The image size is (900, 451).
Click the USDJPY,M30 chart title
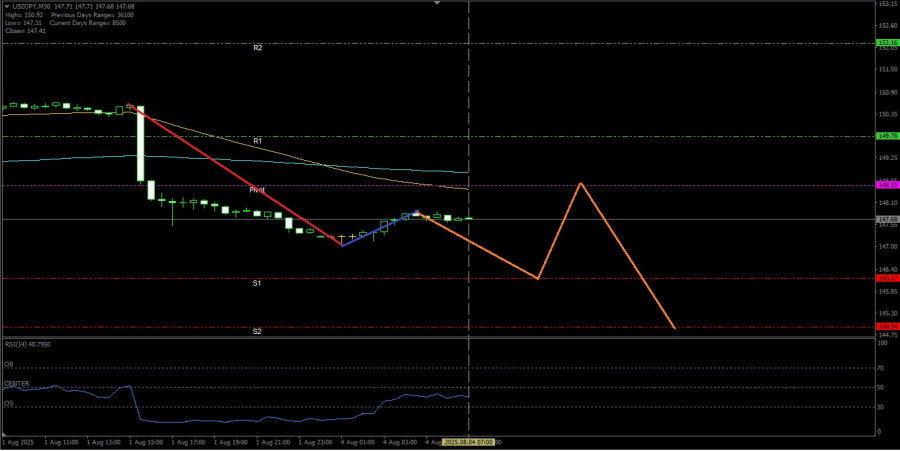[x=31, y=6]
